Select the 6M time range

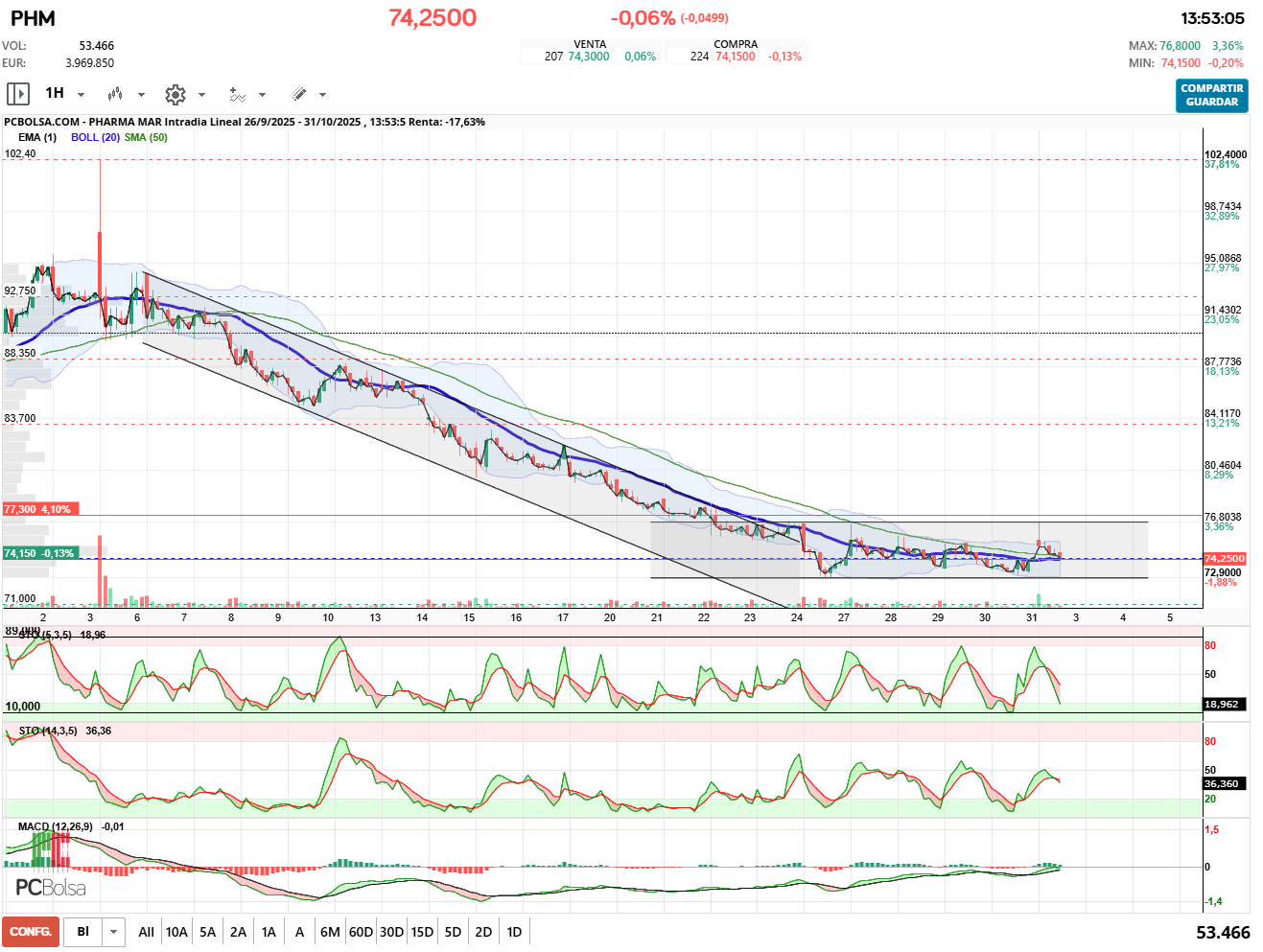pos(330,932)
